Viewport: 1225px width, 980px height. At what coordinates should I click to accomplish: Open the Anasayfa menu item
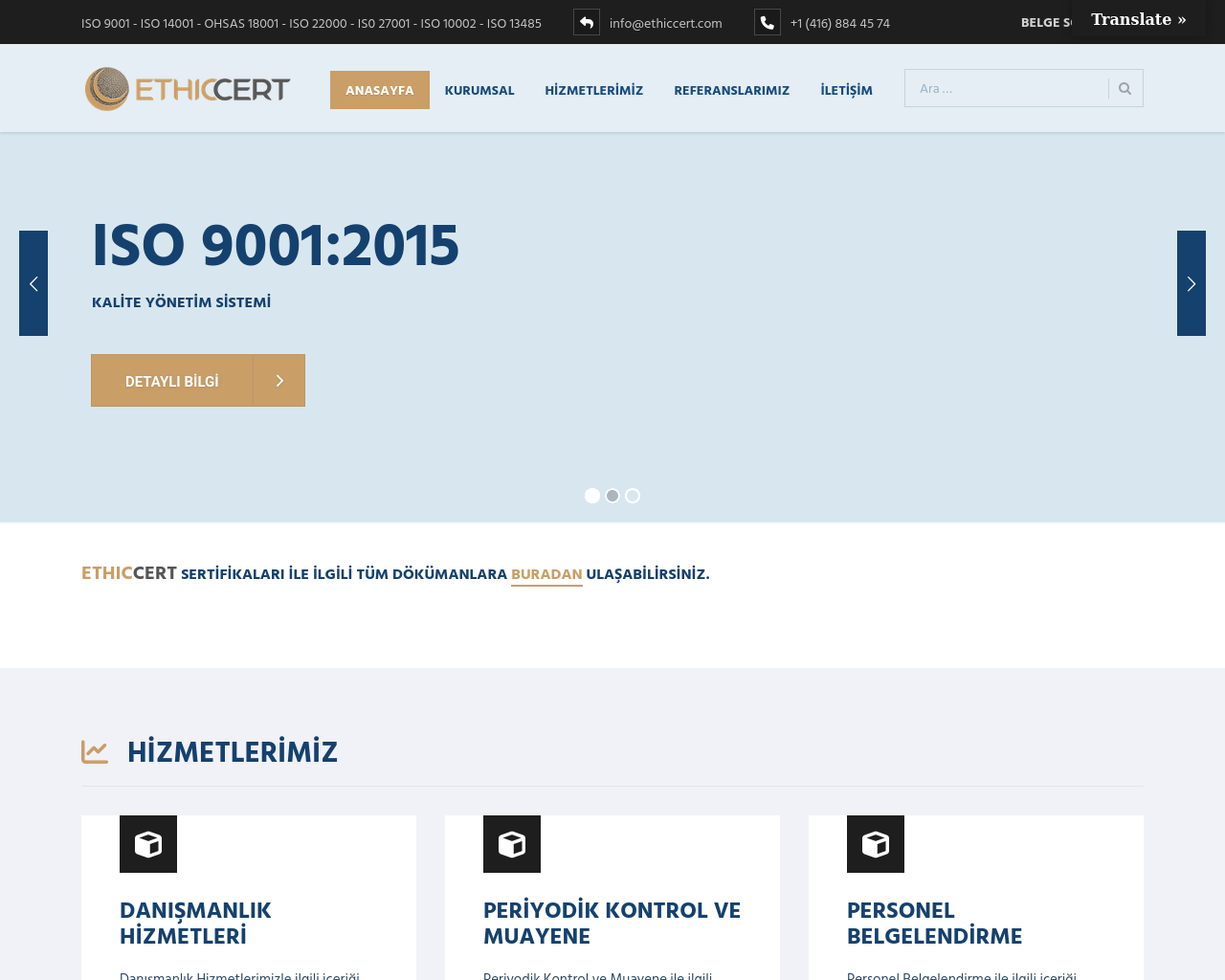pyautogui.click(x=380, y=90)
